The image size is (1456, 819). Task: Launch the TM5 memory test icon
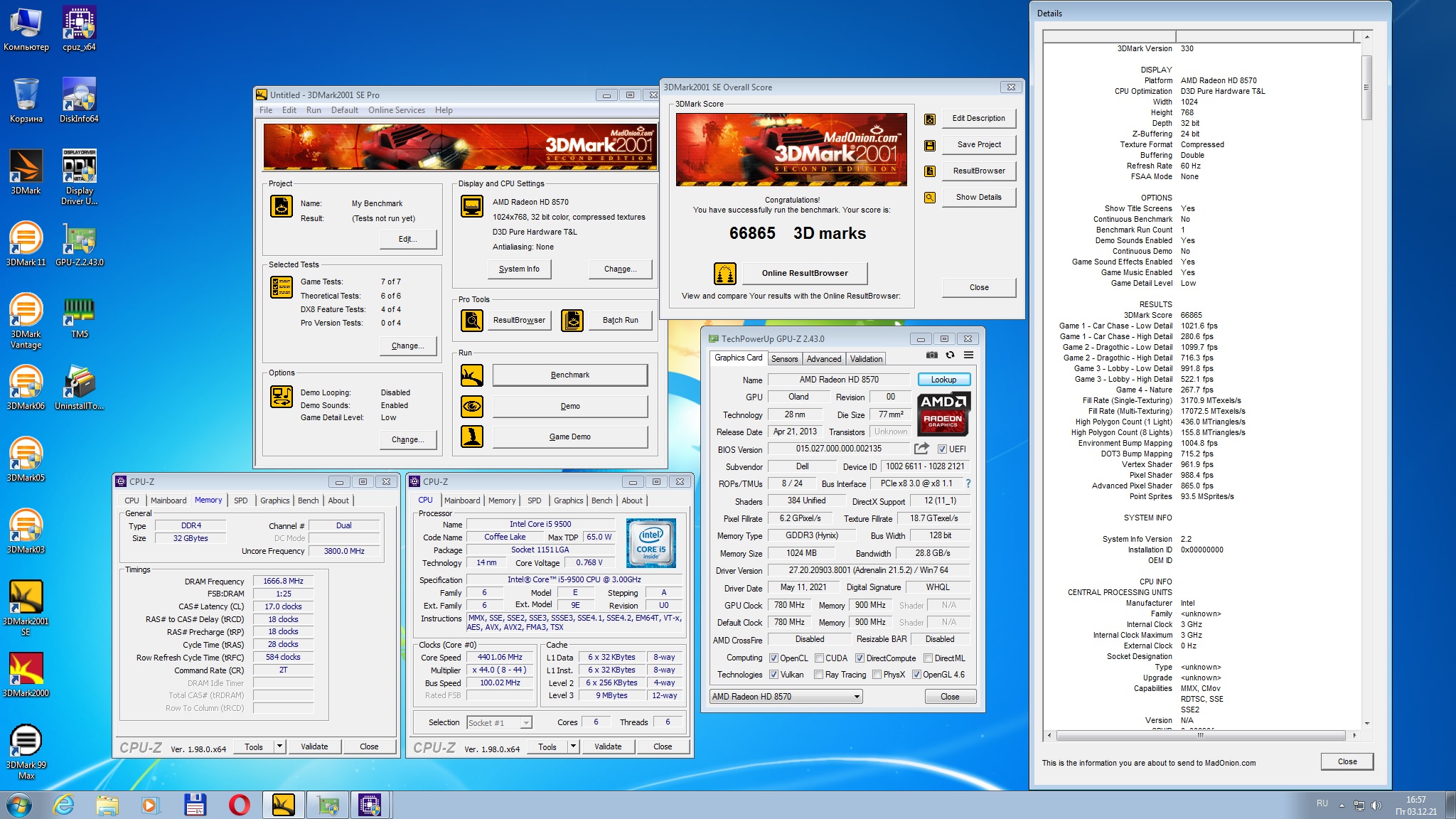(79, 316)
